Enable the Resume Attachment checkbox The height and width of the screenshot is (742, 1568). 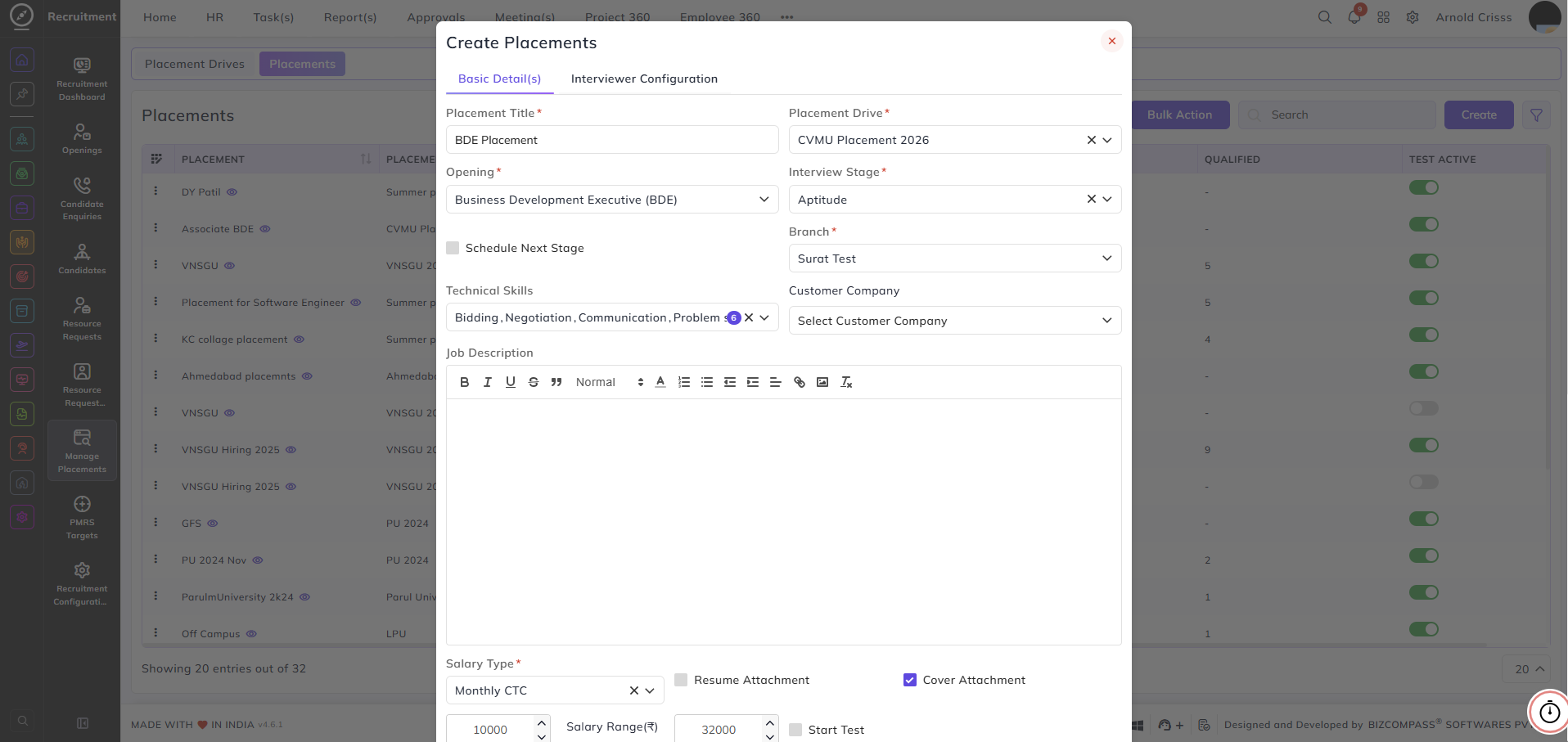pyautogui.click(x=681, y=680)
